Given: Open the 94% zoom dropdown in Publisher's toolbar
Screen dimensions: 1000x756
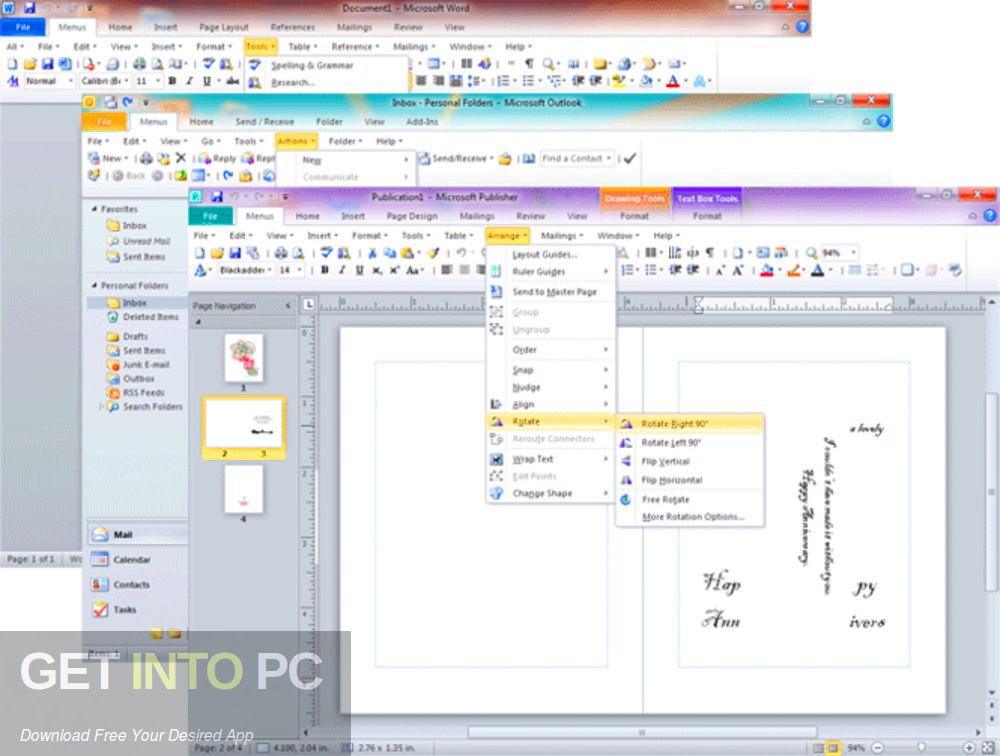Looking at the screenshot, I should (x=853, y=253).
